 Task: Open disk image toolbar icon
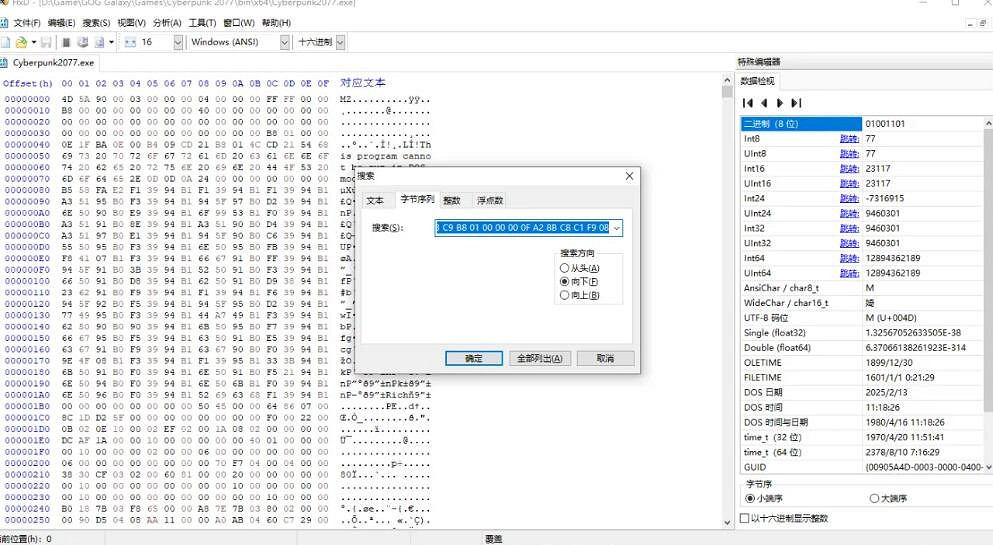(x=99, y=42)
